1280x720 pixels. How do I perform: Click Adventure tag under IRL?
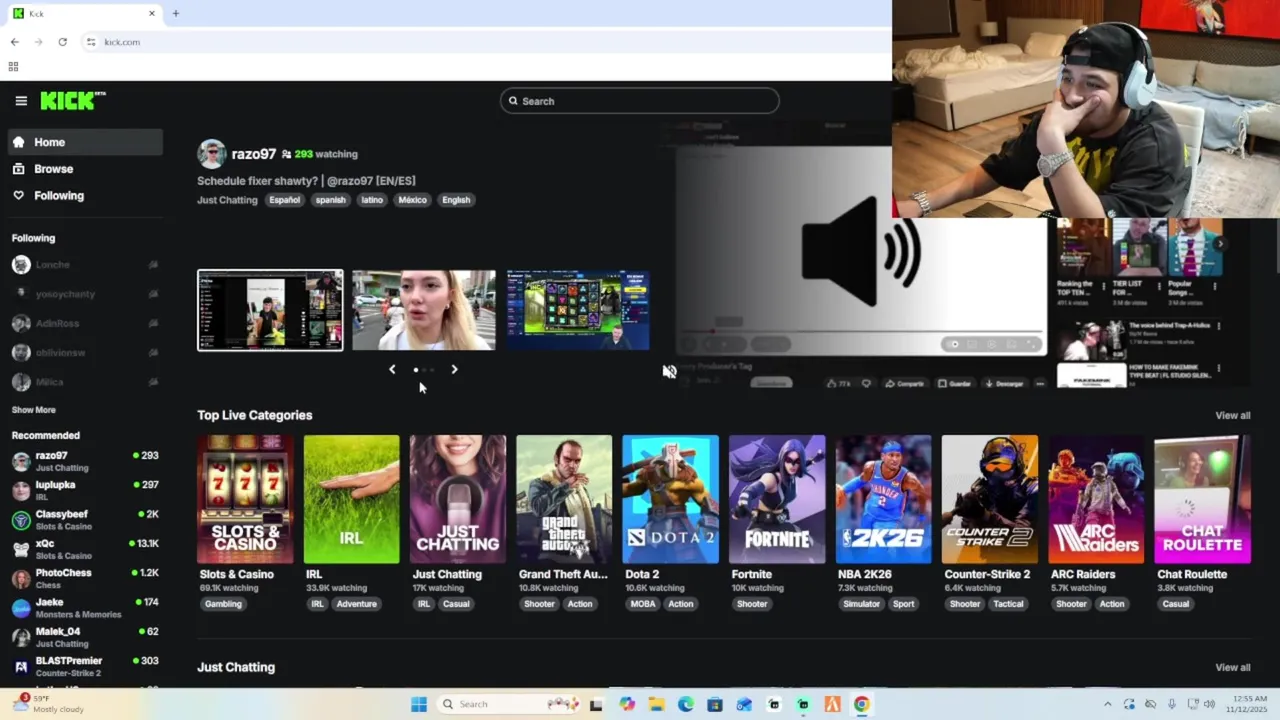[x=356, y=604]
